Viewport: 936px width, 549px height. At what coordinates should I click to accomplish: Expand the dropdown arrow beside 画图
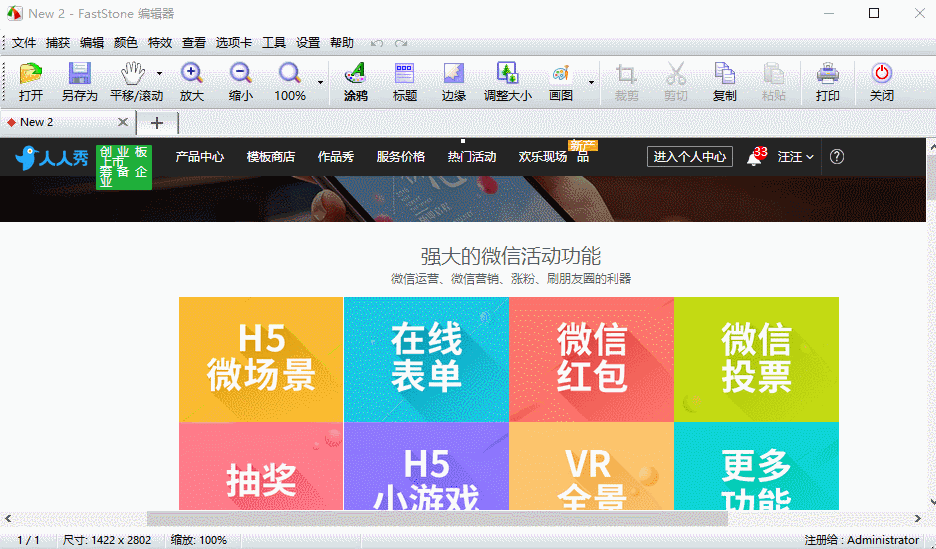592,82
